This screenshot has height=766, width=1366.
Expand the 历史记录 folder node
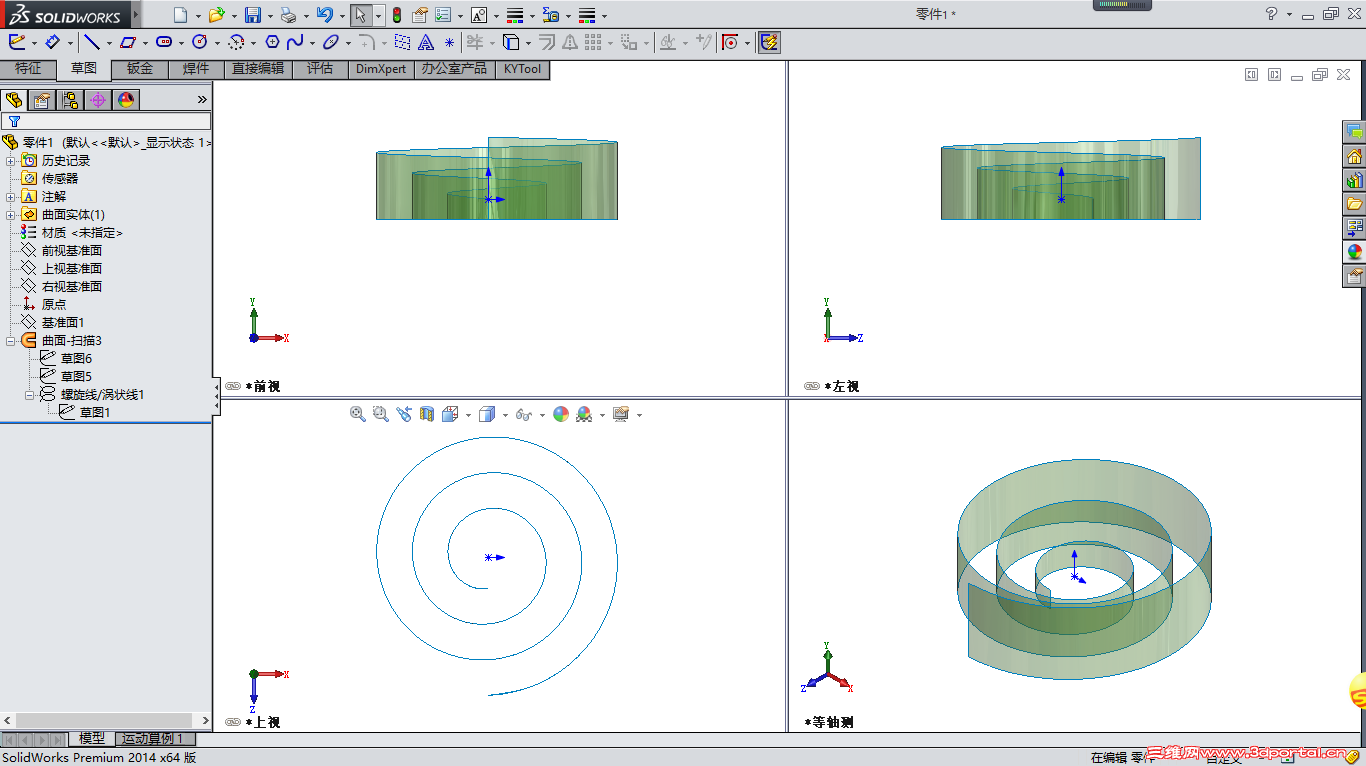11,161
